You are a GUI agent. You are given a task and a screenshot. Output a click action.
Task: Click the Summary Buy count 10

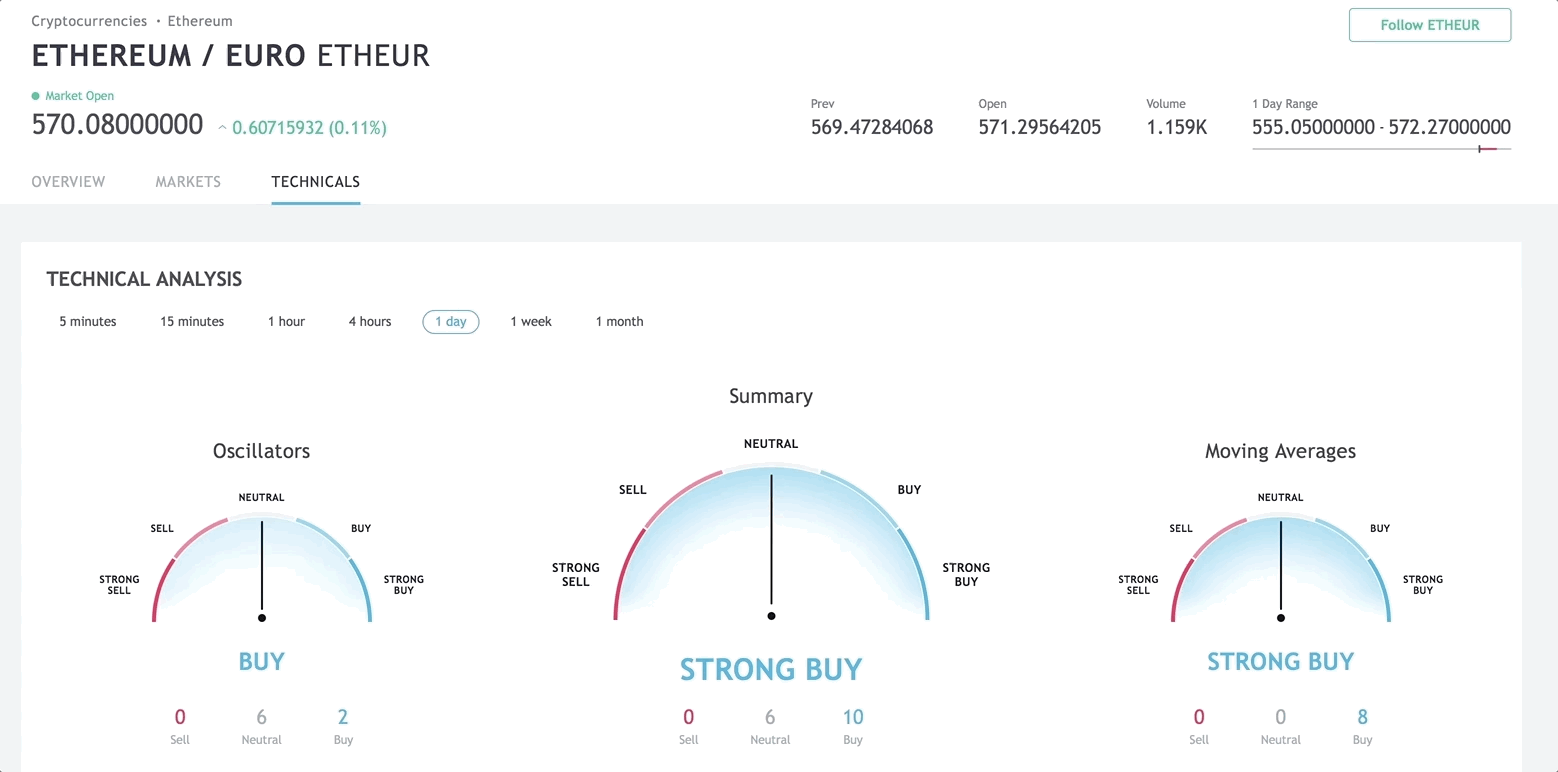853,717
